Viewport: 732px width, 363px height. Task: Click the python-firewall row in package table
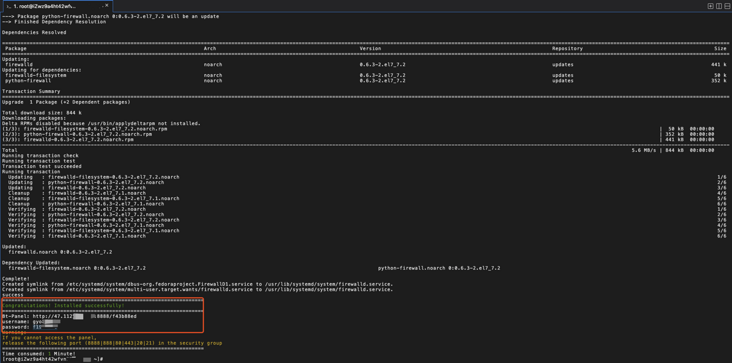(x=364, y=81)
